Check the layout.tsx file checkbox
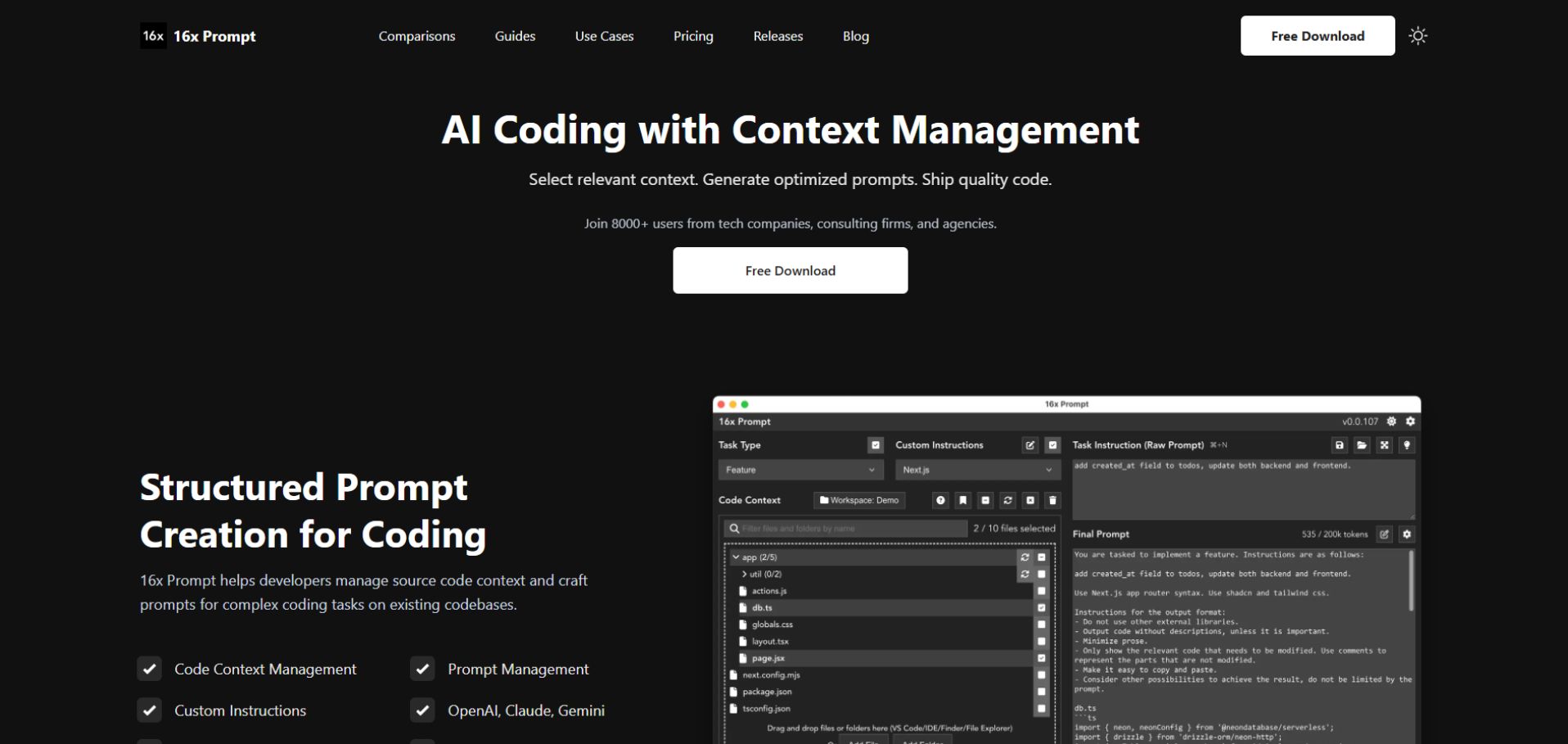1568x744 pixels. click(1042, 642)
